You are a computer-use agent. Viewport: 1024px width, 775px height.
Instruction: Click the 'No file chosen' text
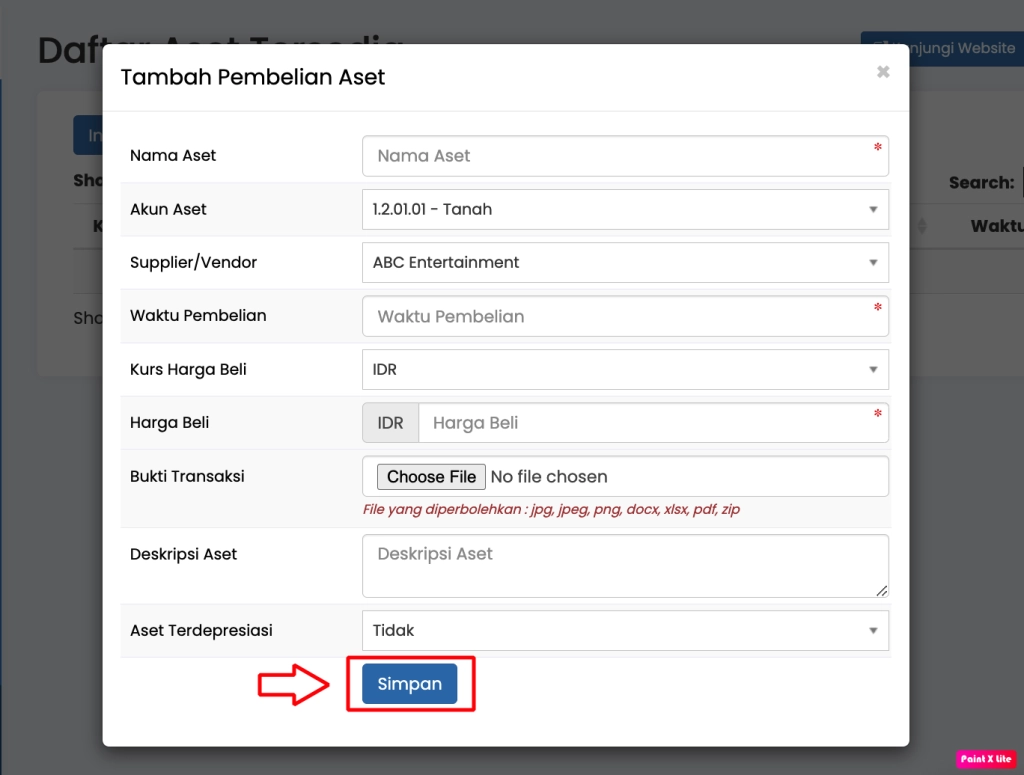point(549,477)
